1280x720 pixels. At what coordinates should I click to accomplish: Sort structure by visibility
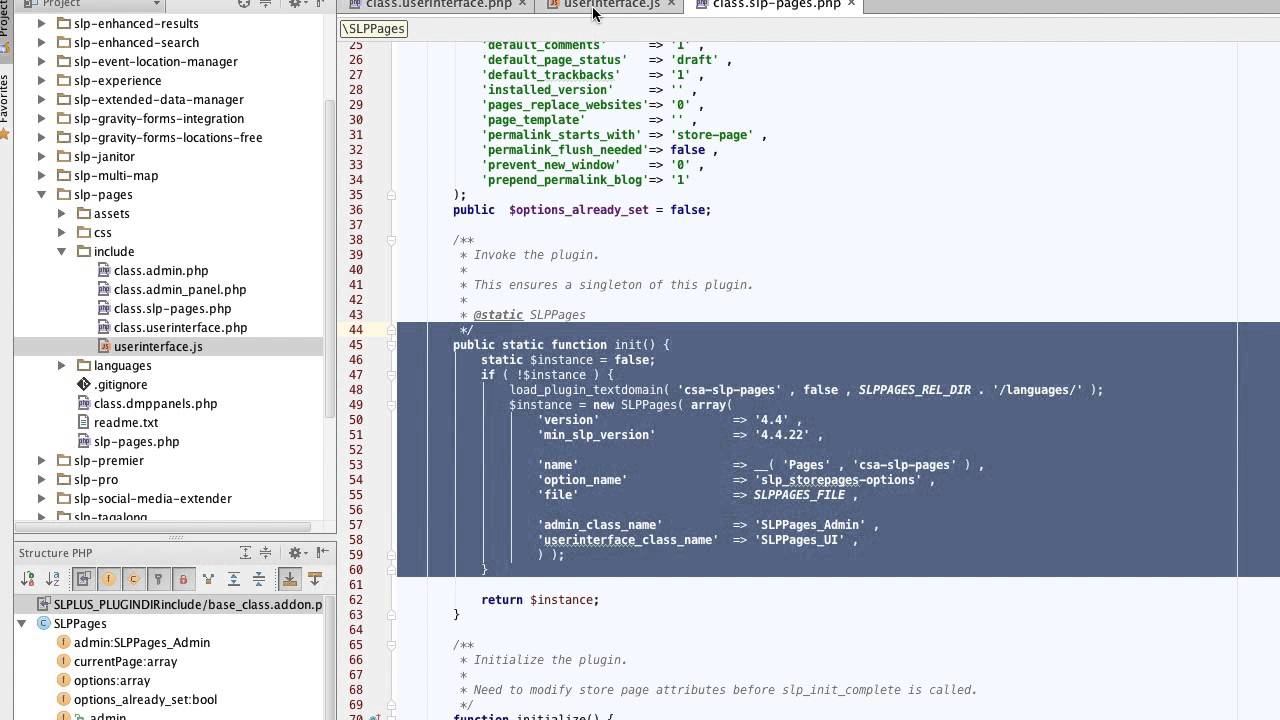coord(28,579)
